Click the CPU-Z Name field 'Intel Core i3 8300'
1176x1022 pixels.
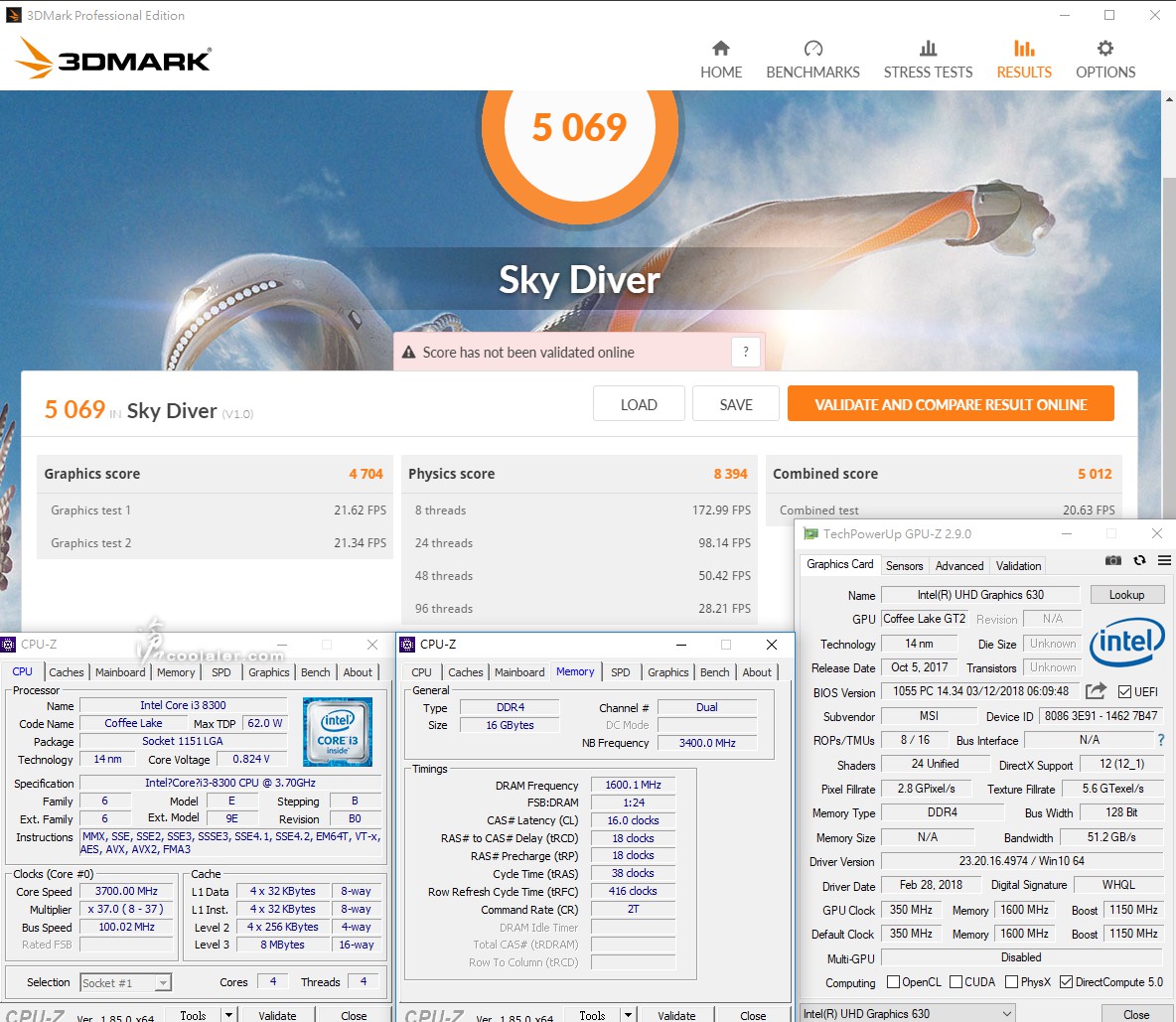pyautogui.click(x=183, y=705)
